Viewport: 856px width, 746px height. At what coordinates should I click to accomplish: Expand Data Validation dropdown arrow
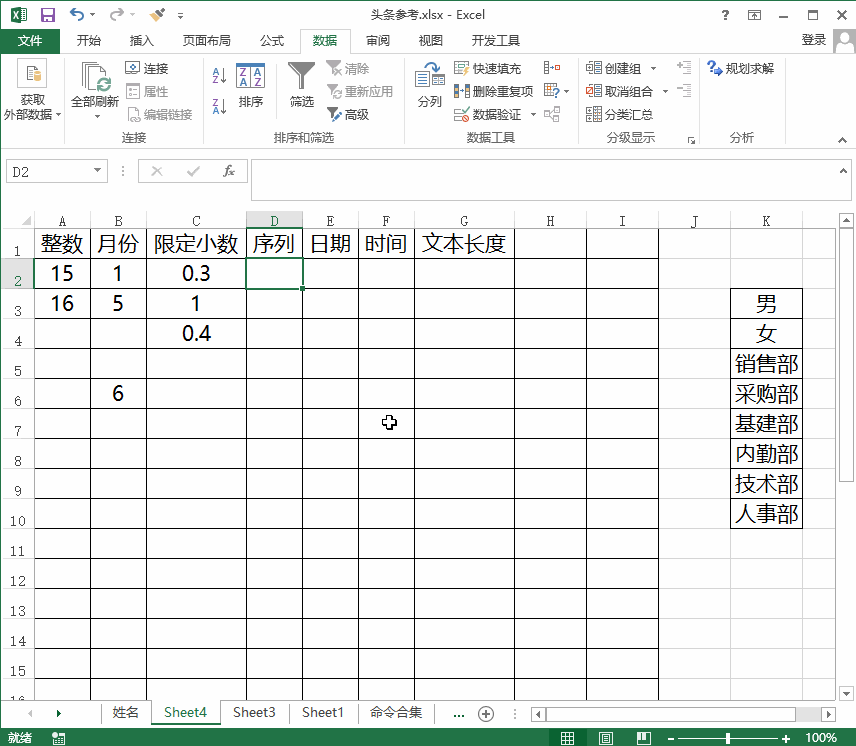[533, 114]
